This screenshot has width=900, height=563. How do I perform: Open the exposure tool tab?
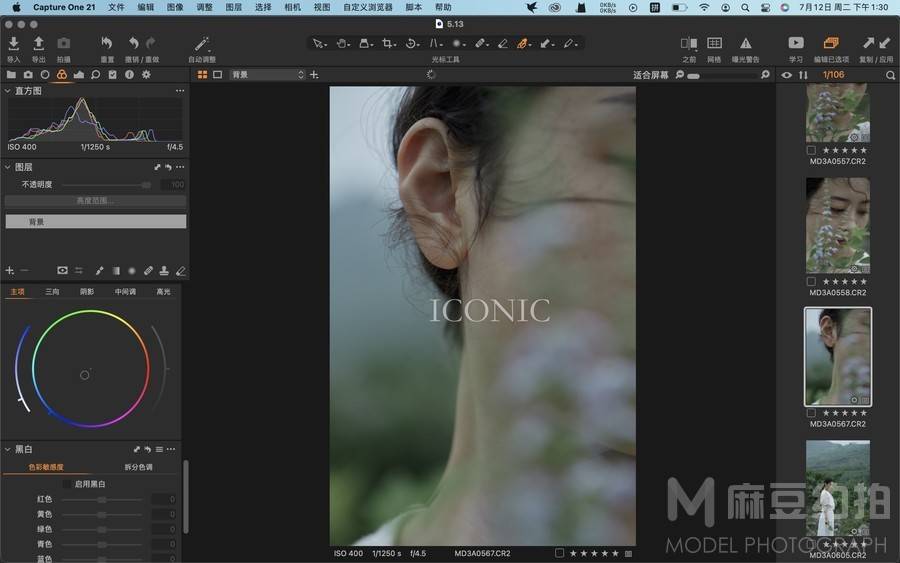tap(79, 75)
